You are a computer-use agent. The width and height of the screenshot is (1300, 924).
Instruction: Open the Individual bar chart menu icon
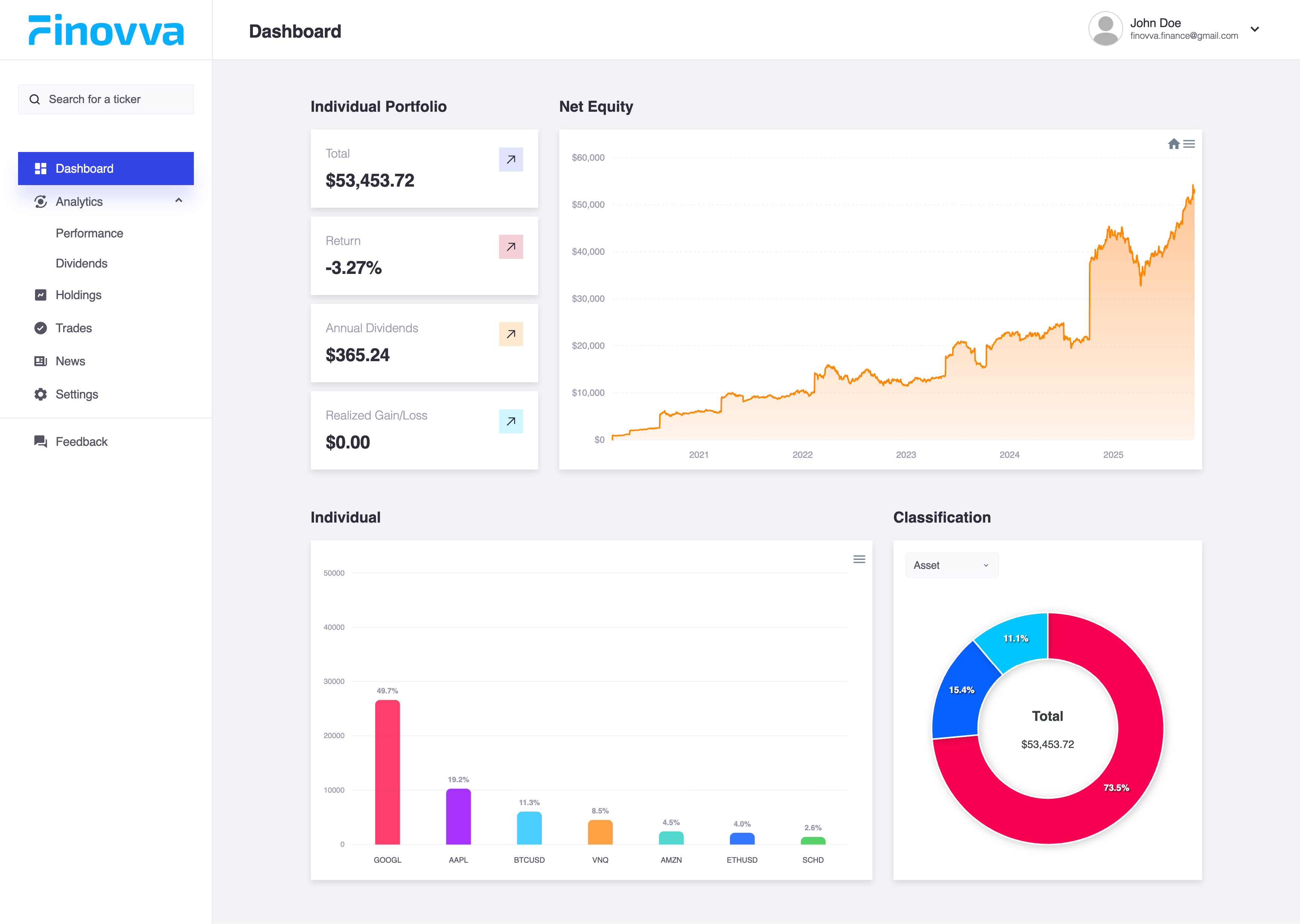pyautogui.click(x=859, y=559)
